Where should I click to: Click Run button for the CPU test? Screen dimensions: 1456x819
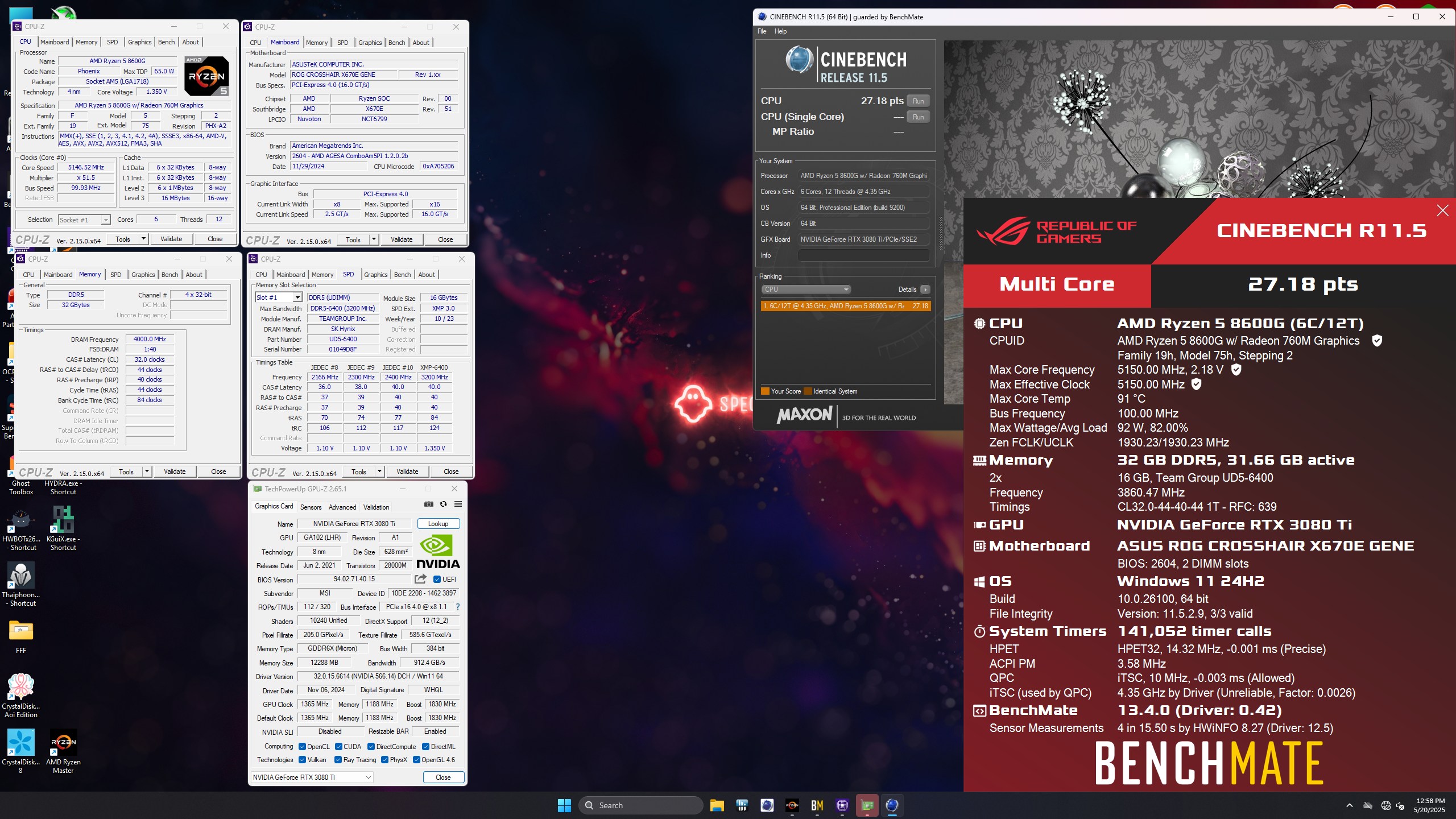pos(918,101)
